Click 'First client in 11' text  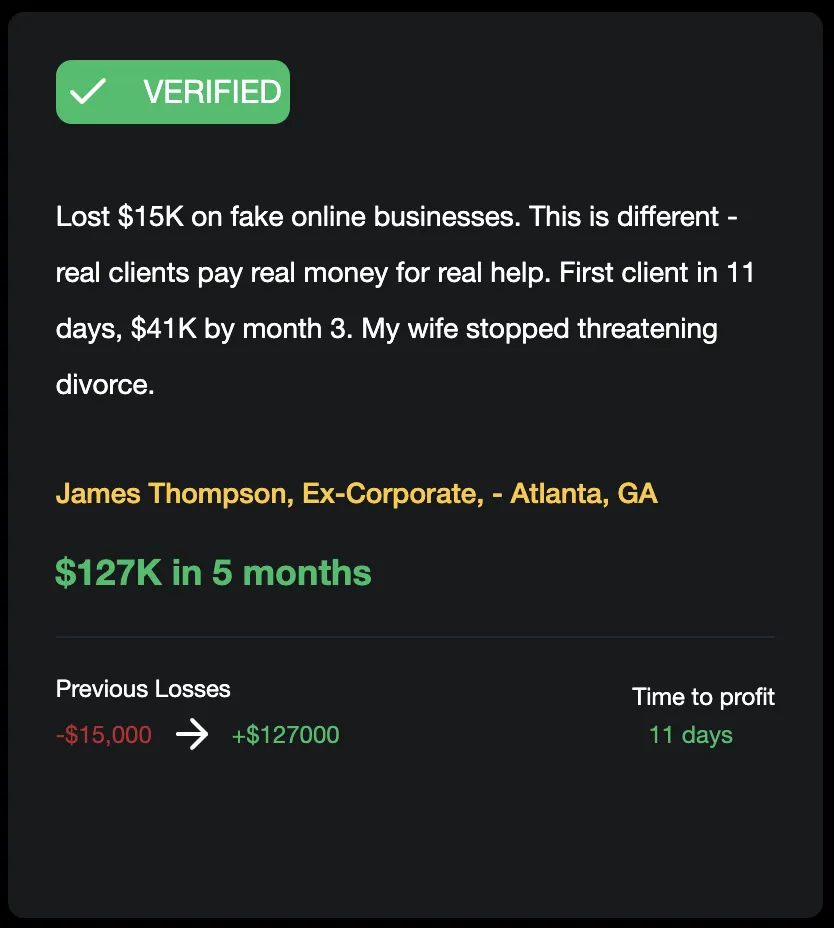pyautogui.click(x=656, y=273)
